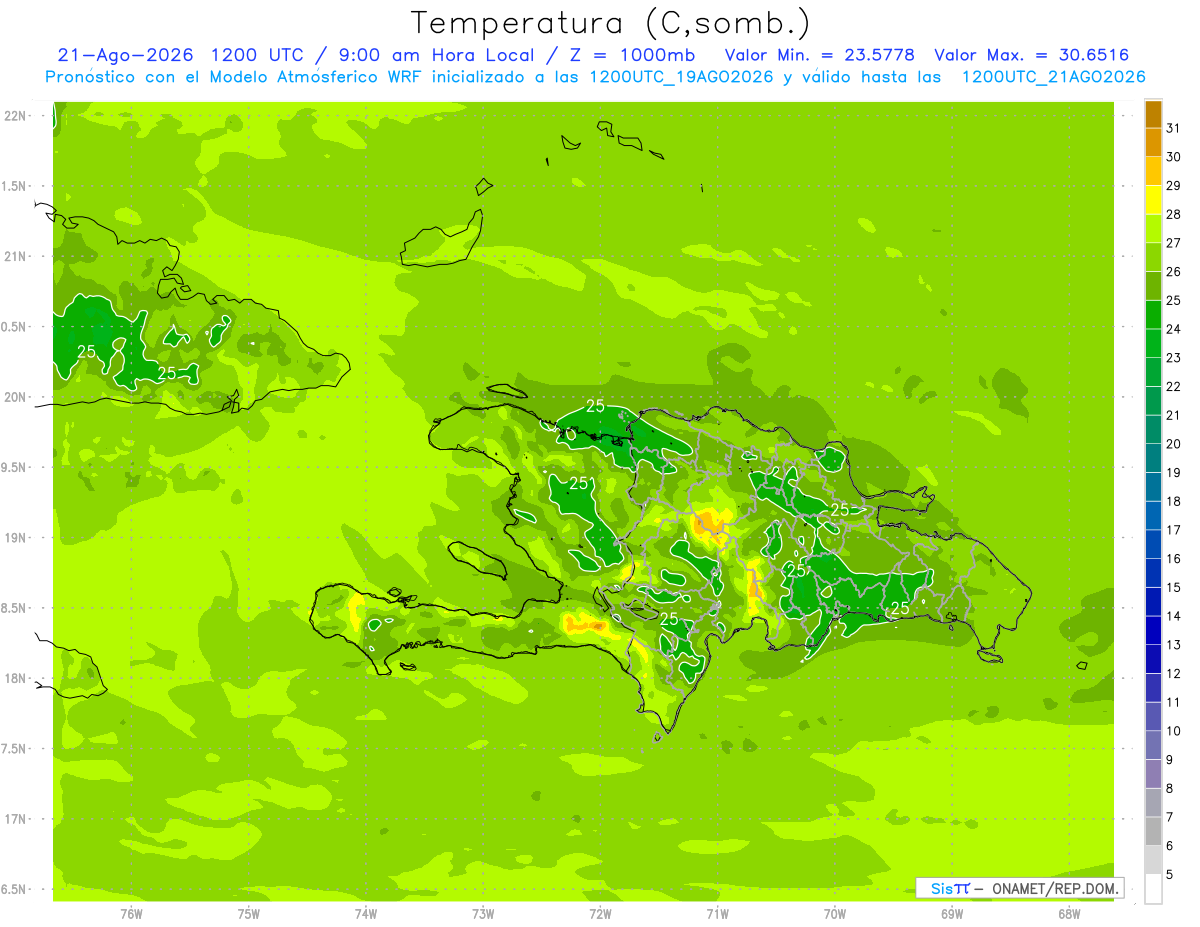Screen dimensions: 1200x927
Task: Click the color bar label 31
Action: [1173, 128]
